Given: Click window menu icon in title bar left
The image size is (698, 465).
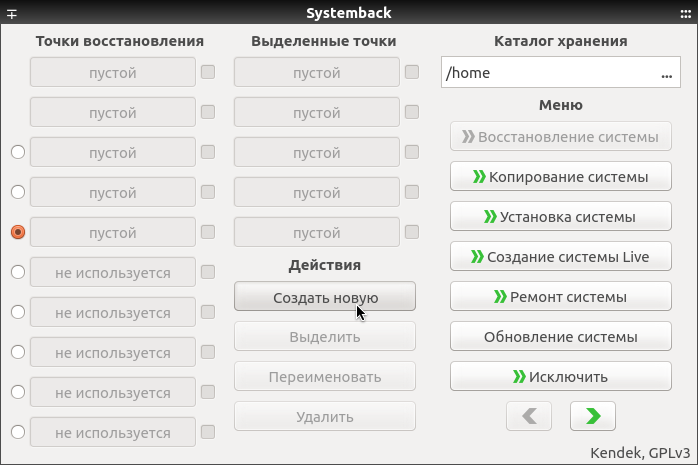Looking at the screenshot, I should [13, 13].
